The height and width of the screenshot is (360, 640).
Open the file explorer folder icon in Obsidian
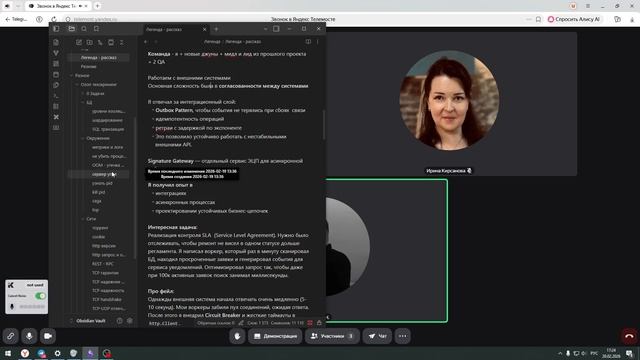point(72,29)
